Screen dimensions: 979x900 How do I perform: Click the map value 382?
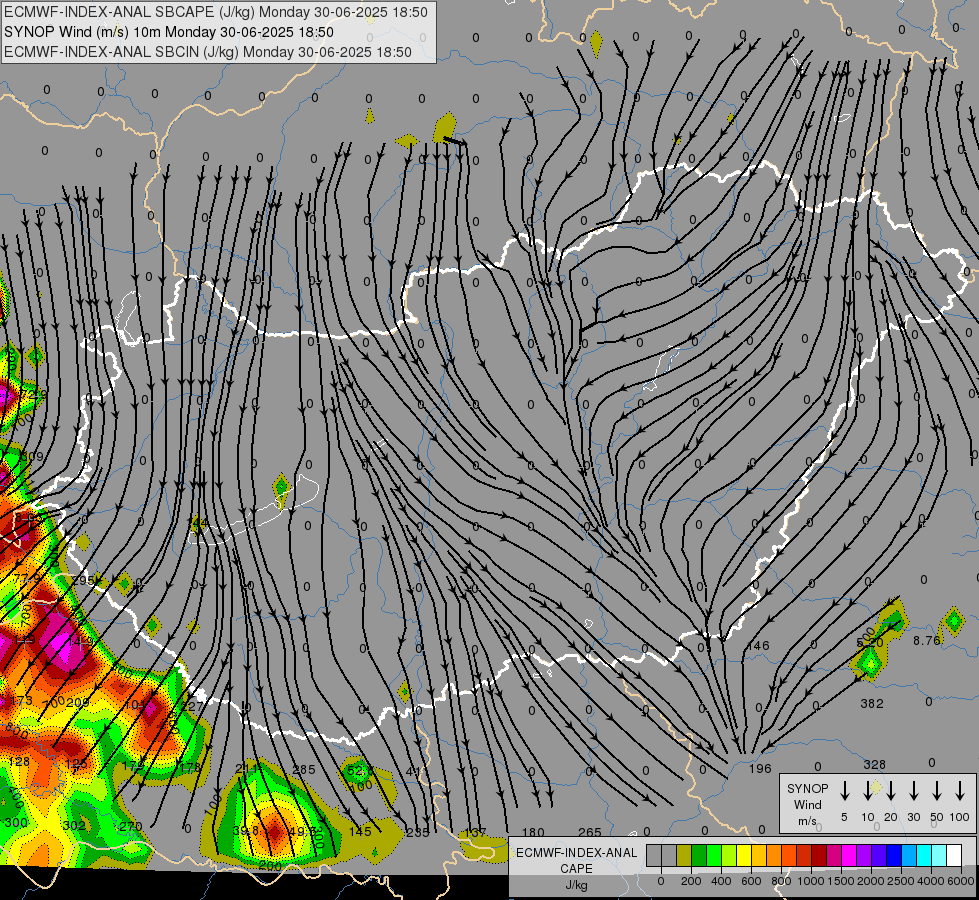pos(872,704)
